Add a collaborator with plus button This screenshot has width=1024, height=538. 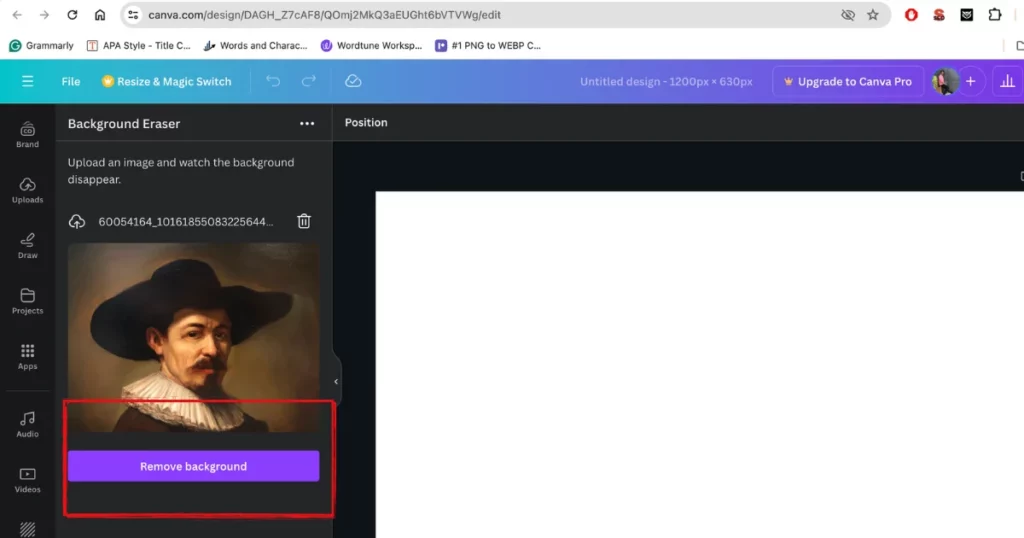point(971,81)
